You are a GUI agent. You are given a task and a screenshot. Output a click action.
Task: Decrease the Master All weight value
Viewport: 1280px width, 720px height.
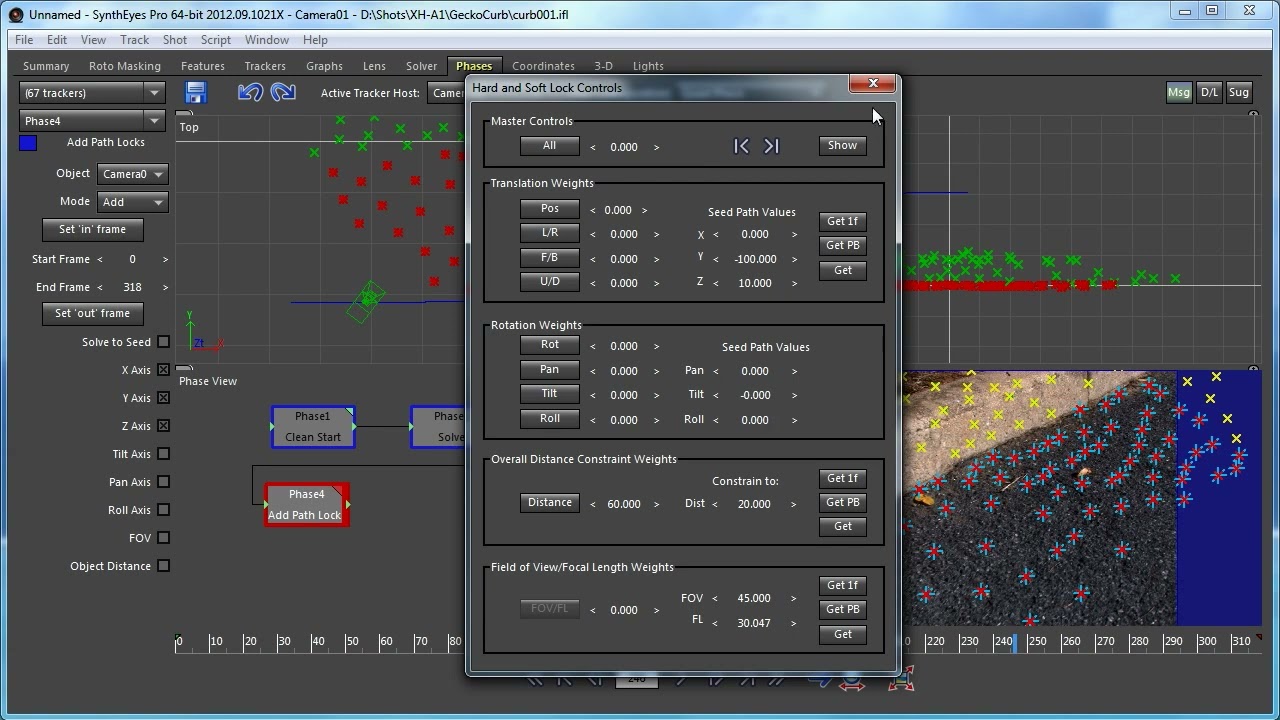click(x=593, y=147)
